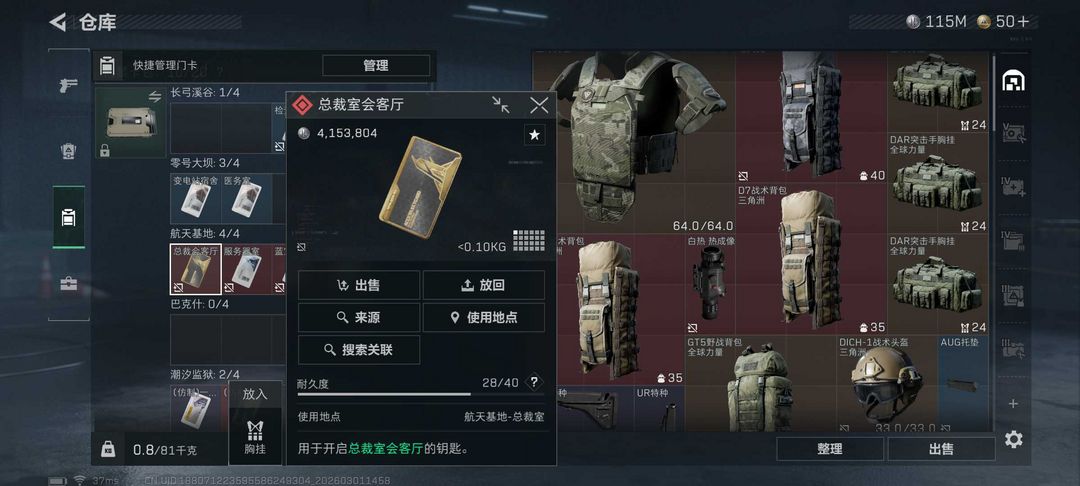Image resolution: width=1080 pixels, height=486 pixels.
Task: Toggle favorite star on 总裁室会客厅 card
Action: [x=534, y=135]
